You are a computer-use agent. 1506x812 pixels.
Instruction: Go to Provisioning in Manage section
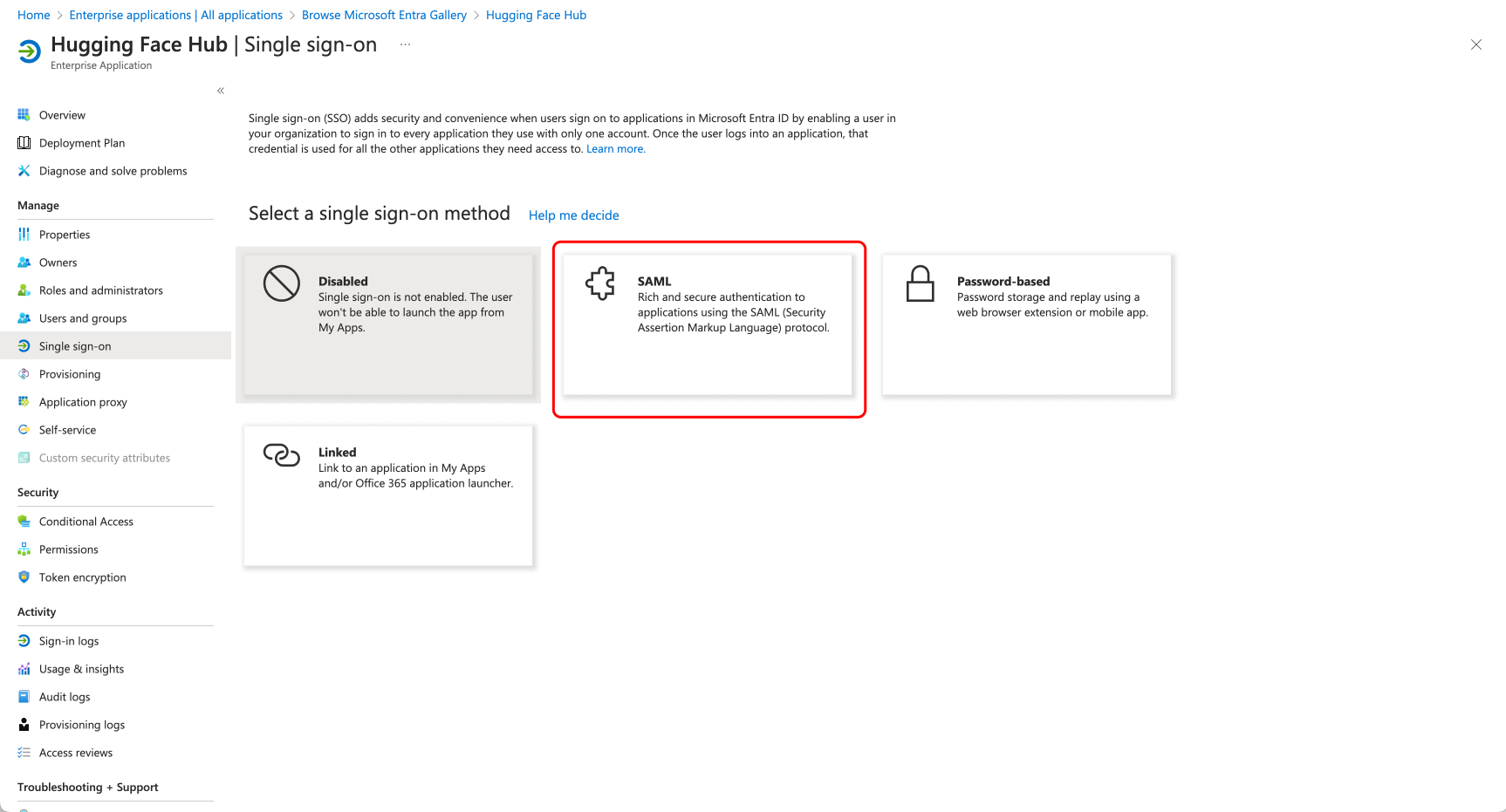pyautogui.click(x=70, y=374)
